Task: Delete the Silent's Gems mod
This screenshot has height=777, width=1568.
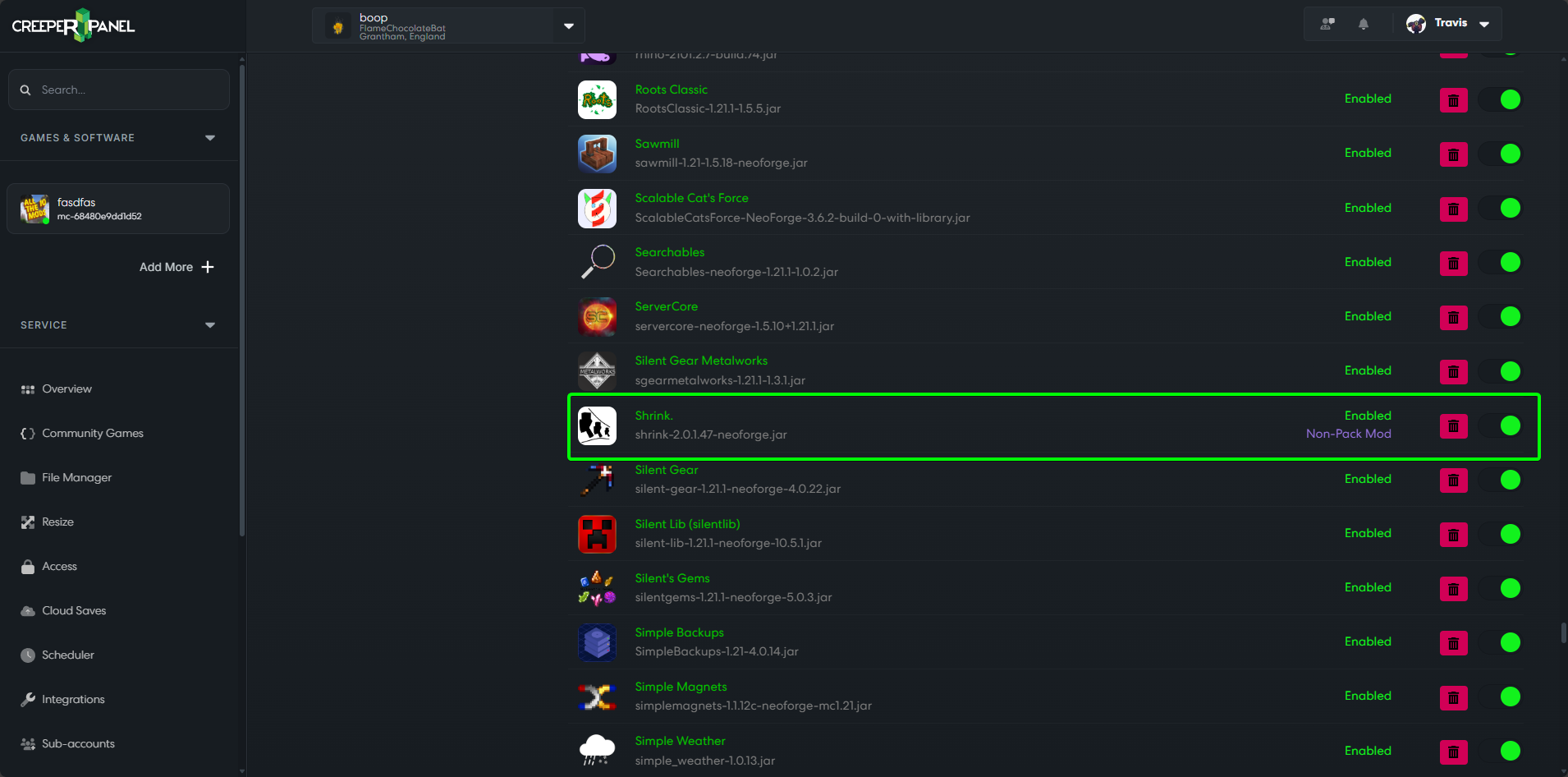Action: coord(1453,588)
